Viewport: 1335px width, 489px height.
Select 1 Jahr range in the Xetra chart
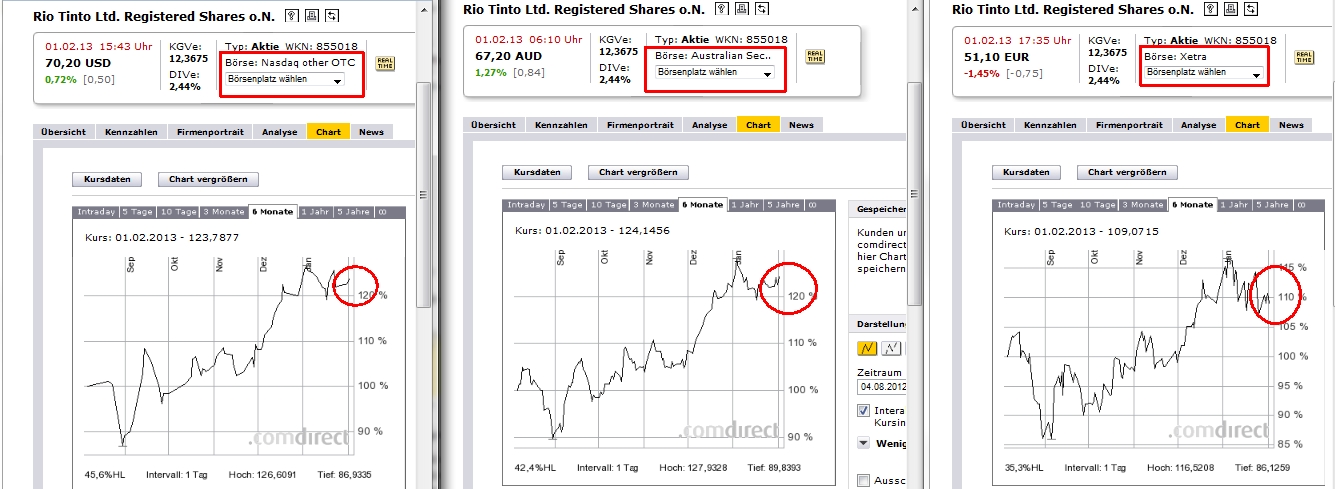1235,205
